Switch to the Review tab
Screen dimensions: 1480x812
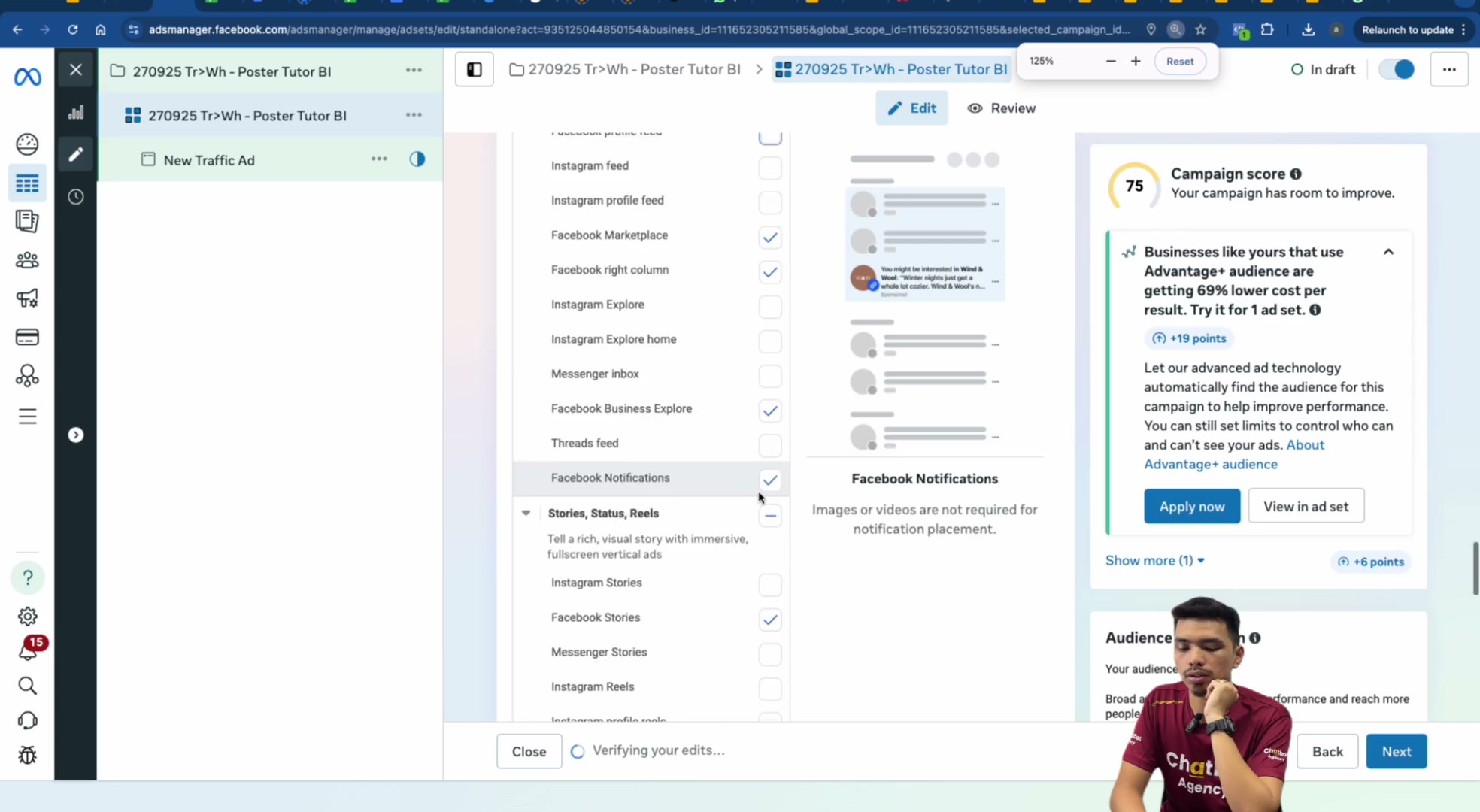point(1002,108)
